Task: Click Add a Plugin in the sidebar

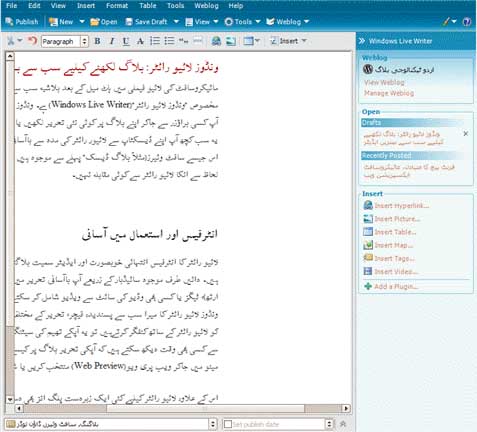Action: coord(391,286)
